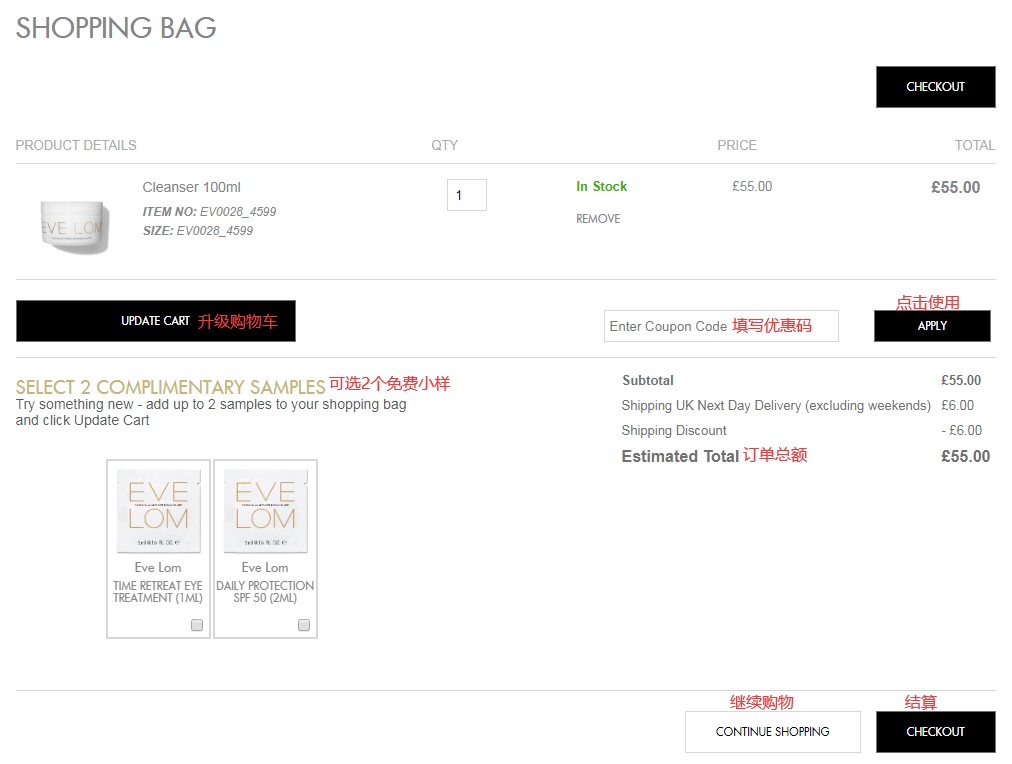This screenshot has width=1012, height=764.
Task: Tick the Daily Protection SPF 50 checkbox
Action: click(304, 625)
